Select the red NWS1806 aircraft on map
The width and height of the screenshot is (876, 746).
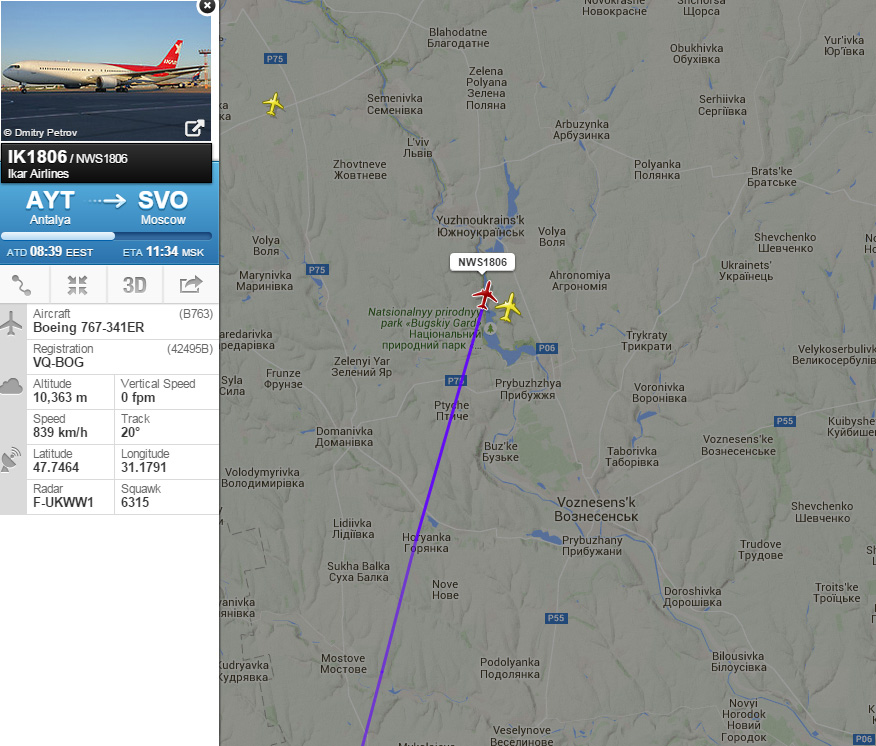pos(484,294)
